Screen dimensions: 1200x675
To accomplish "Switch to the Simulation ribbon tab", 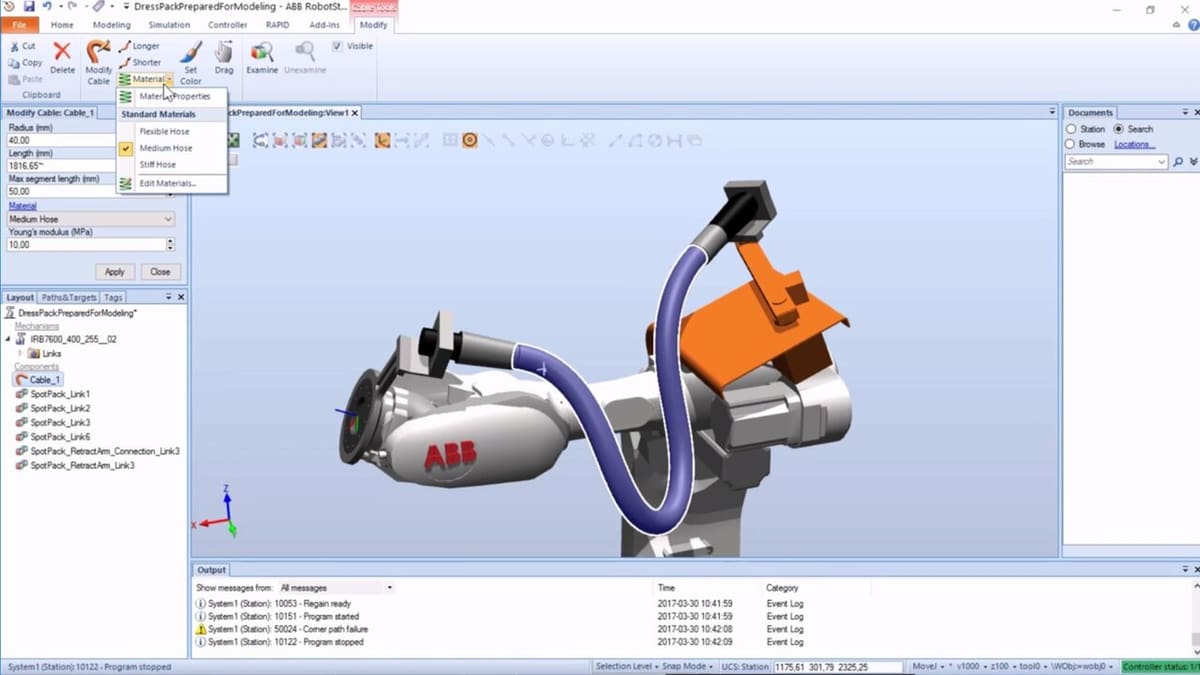I will pyautogui.click(x=169, y=24).
